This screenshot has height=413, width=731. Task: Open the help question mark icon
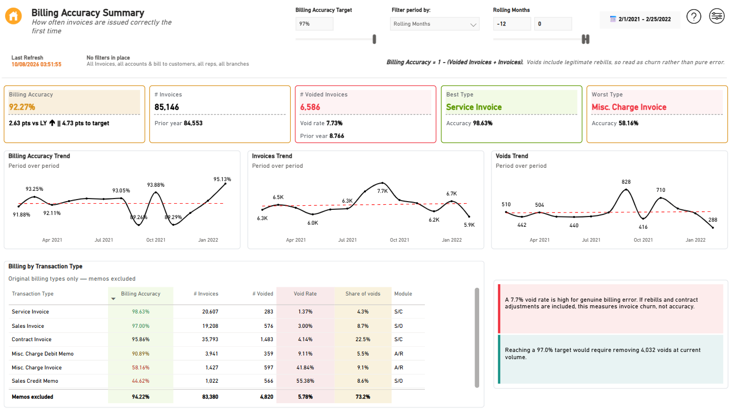(x=693, y=17)
